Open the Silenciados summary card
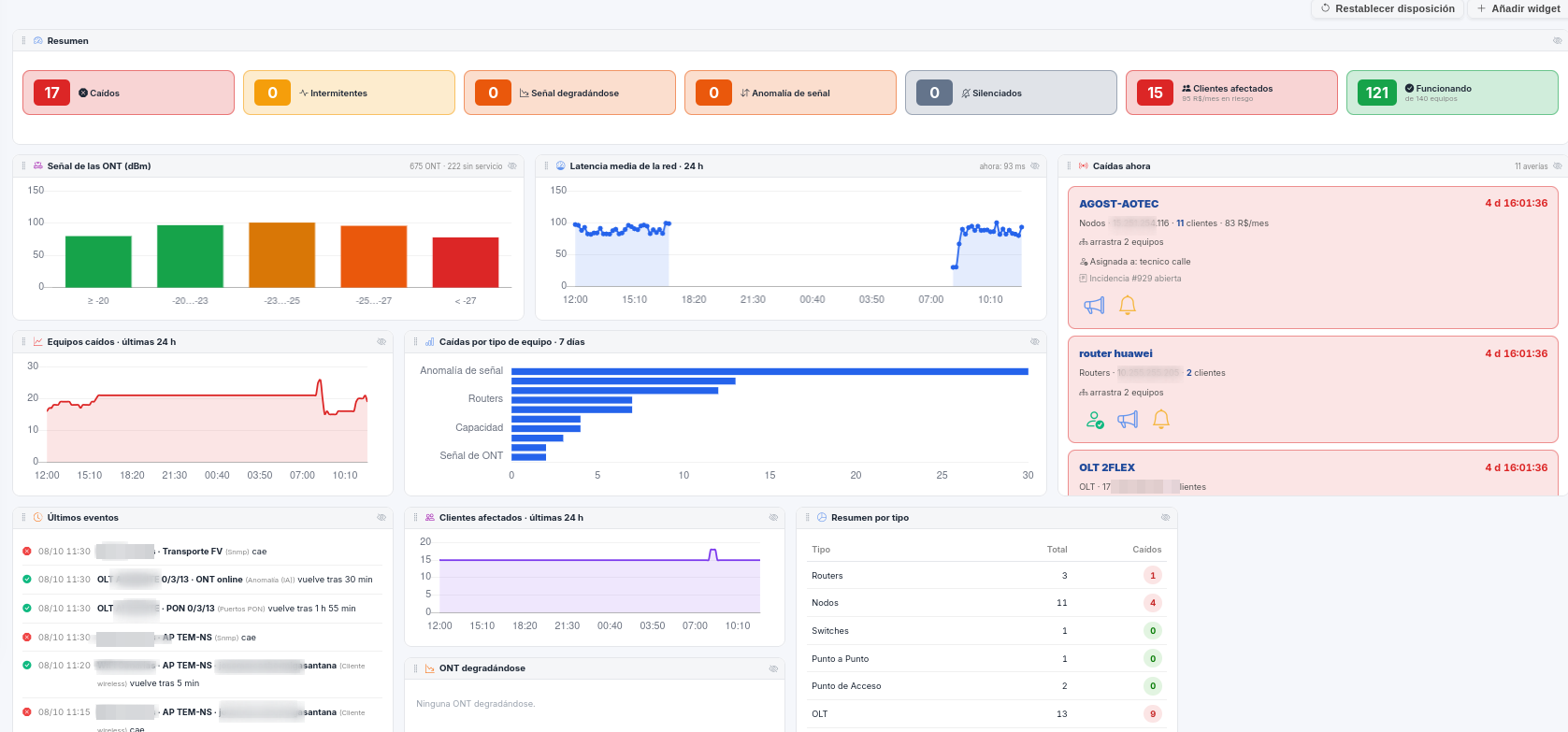Screen dimensions: 1568x732 click(1011, 93)
